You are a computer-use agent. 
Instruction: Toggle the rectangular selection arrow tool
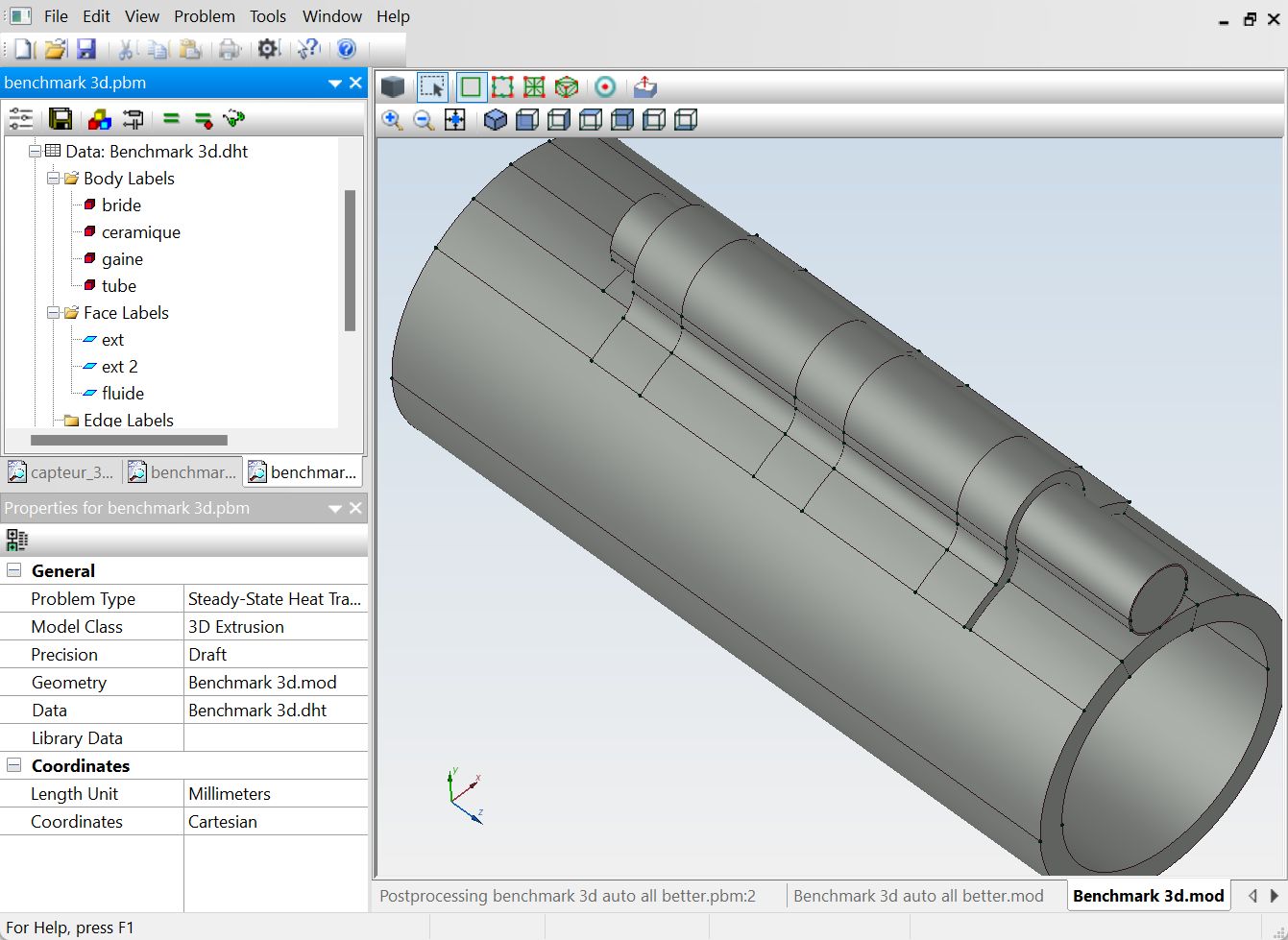pyautogui.click(x=432, y=87)
